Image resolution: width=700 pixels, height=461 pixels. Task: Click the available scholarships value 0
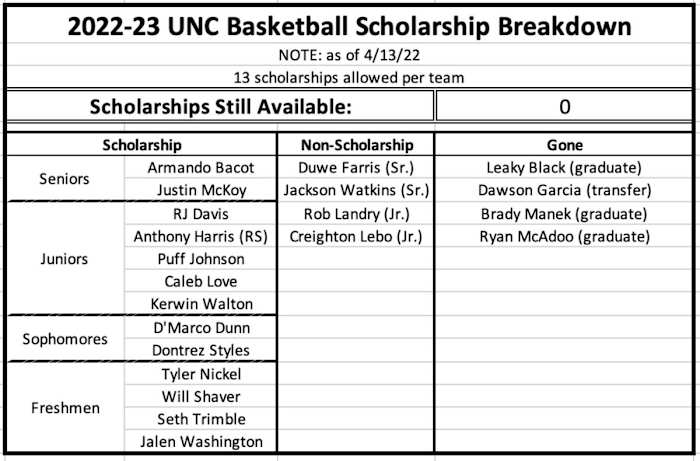[564, 107]
